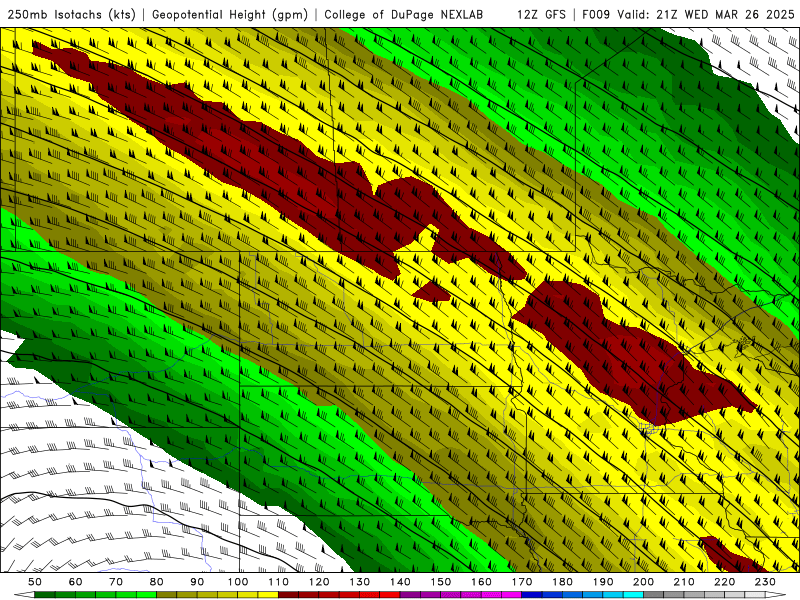Click the 90 label on the color scale
The width and height of the screenshot is (800, 600).
197,582
